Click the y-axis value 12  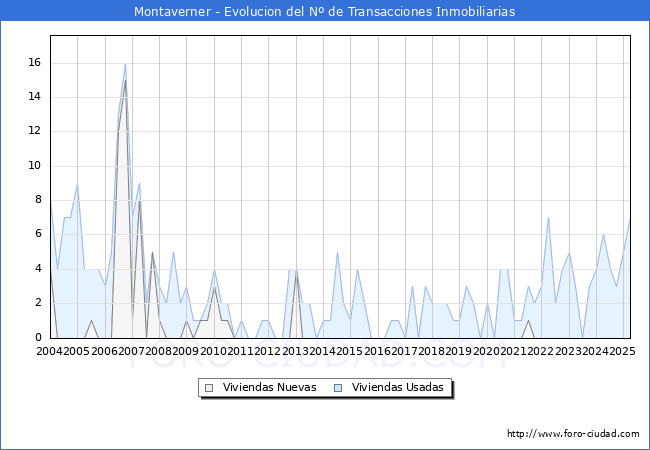(x=34, y=131)
